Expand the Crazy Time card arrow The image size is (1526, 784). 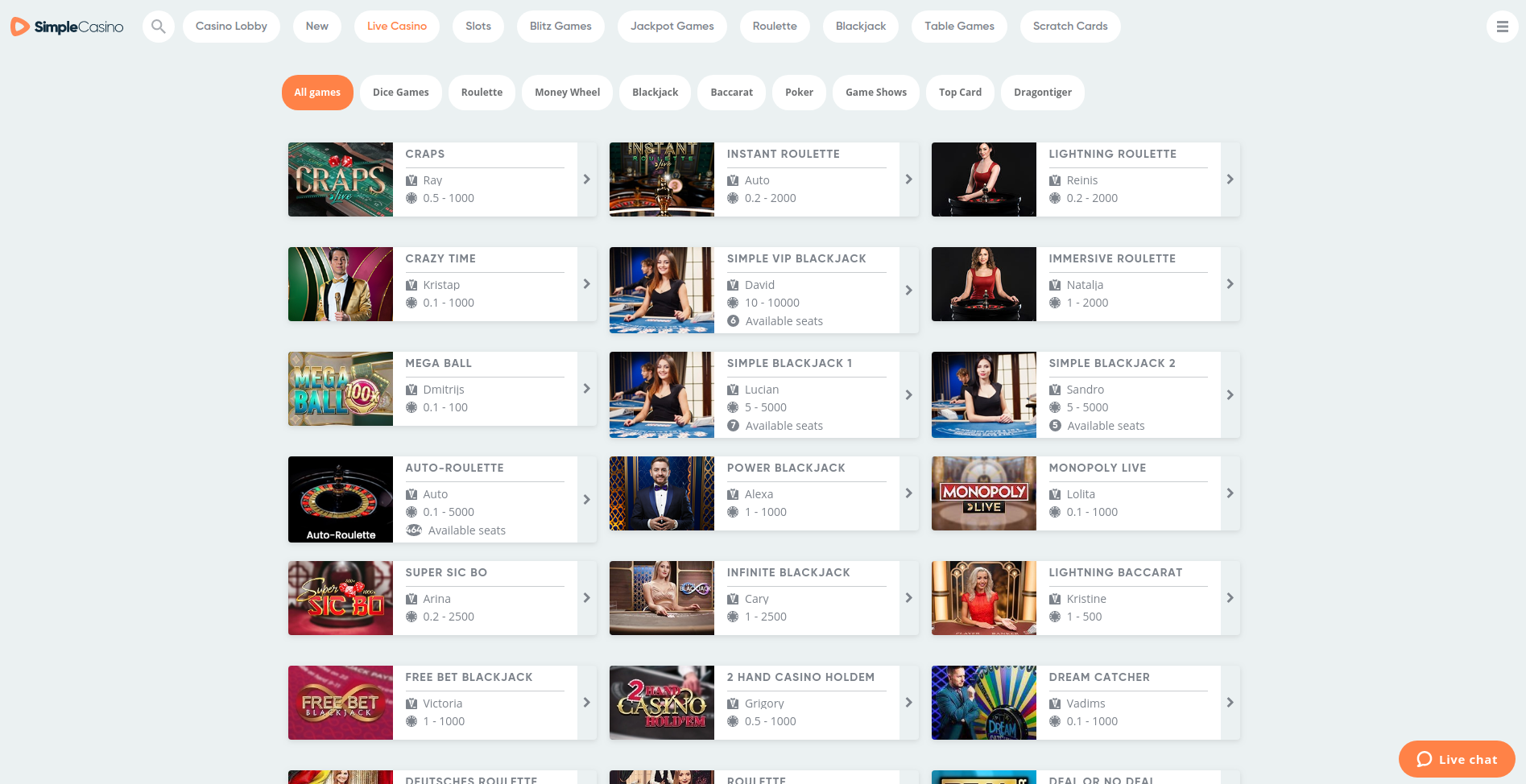[586, 284]
